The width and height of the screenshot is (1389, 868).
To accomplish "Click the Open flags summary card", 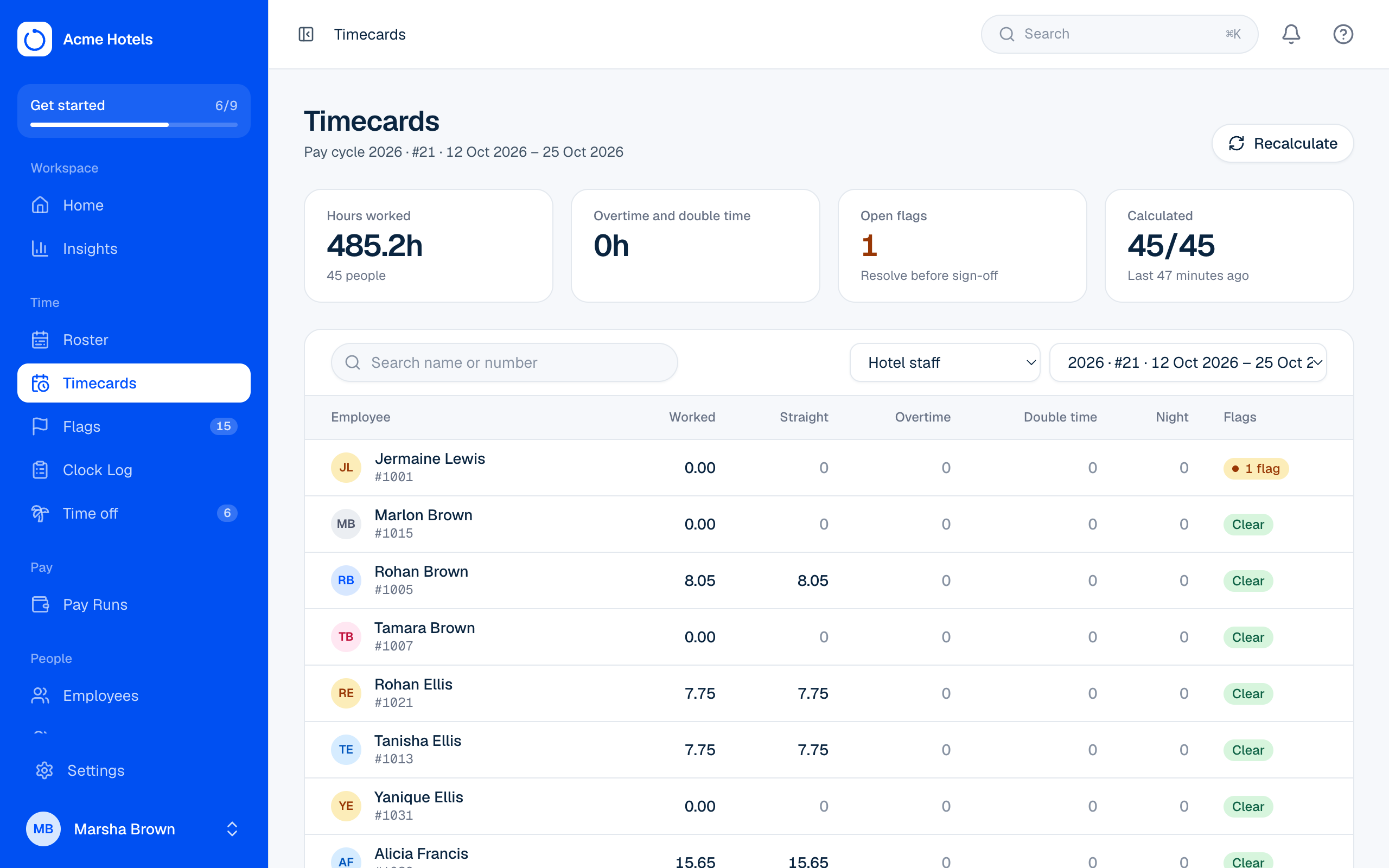I will (962, 246).
